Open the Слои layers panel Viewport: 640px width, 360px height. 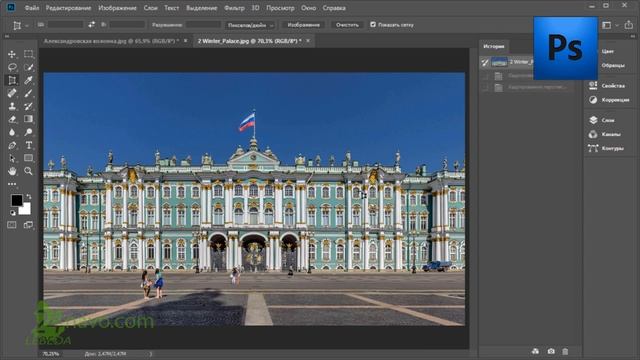pos(601,120)
